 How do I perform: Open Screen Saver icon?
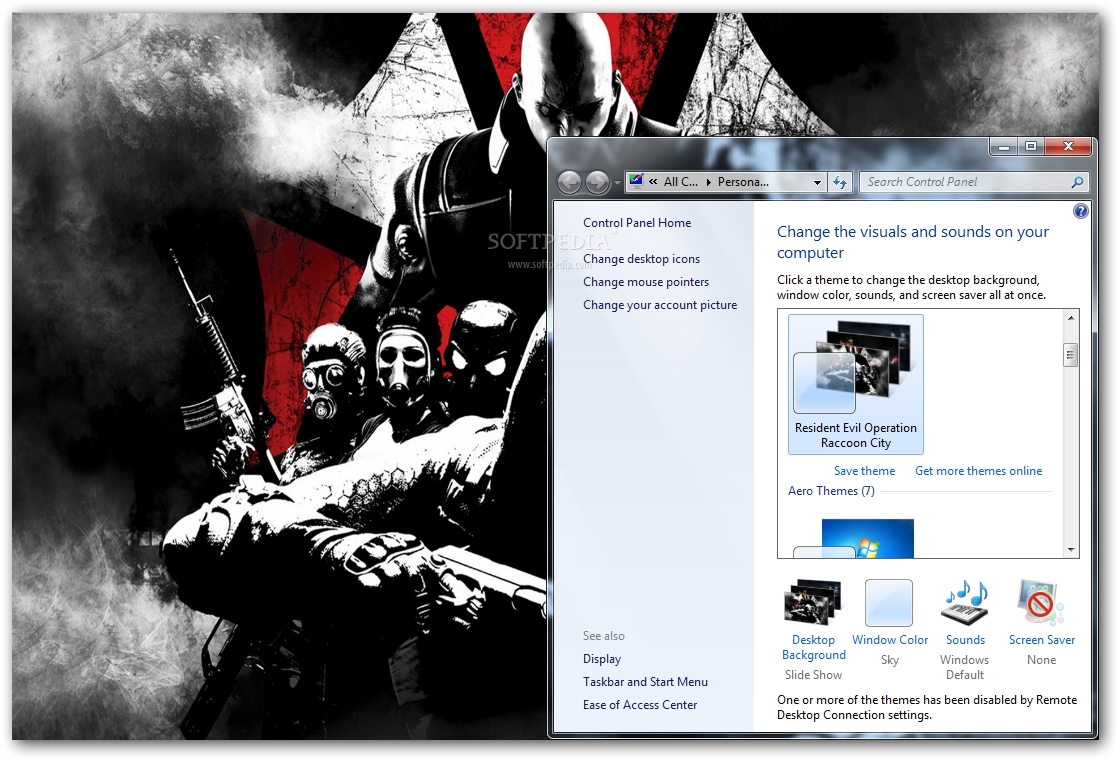point(1041,603)
